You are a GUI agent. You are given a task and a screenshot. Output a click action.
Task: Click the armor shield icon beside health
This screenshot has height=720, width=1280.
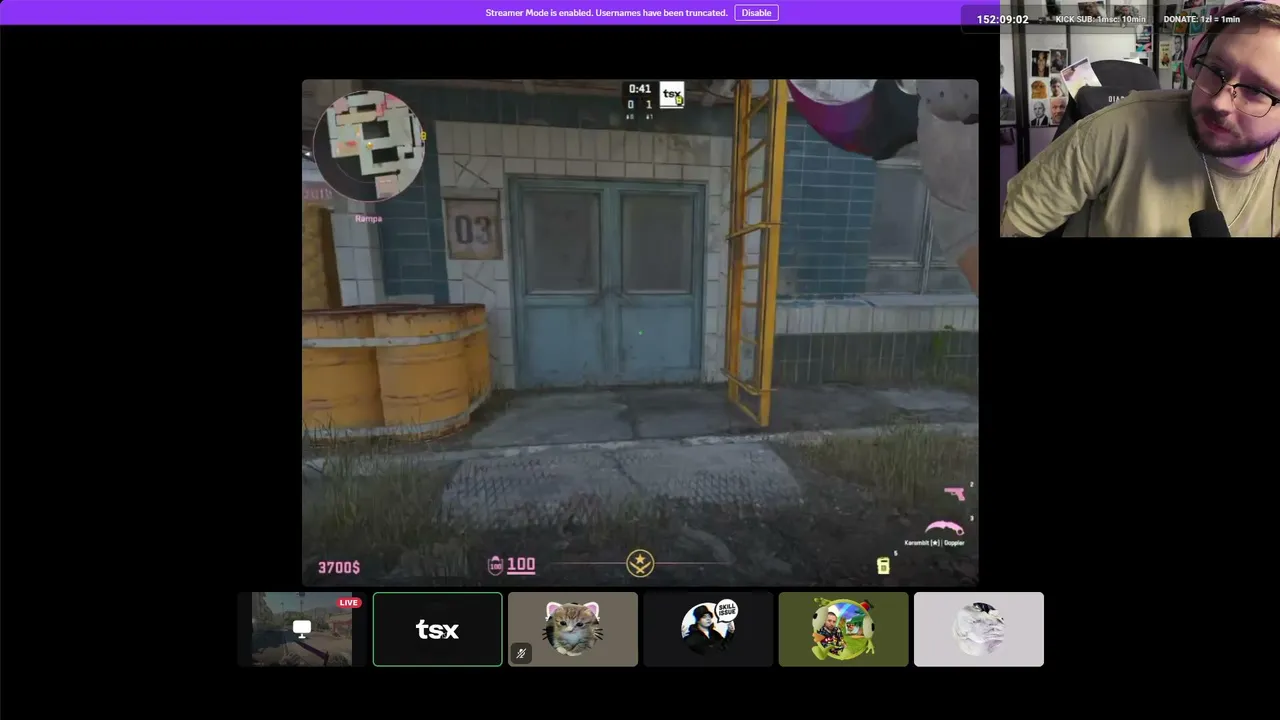495,566
